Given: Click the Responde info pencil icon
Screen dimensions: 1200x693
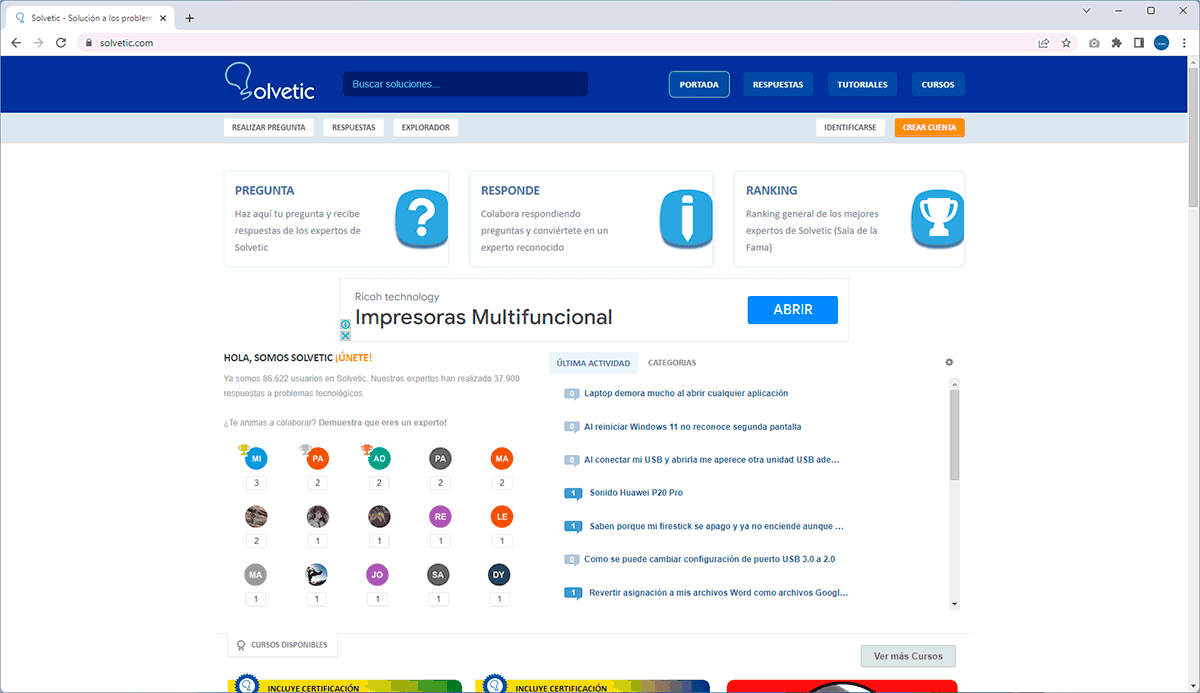Looking at the screenshot, I should 686,218.
